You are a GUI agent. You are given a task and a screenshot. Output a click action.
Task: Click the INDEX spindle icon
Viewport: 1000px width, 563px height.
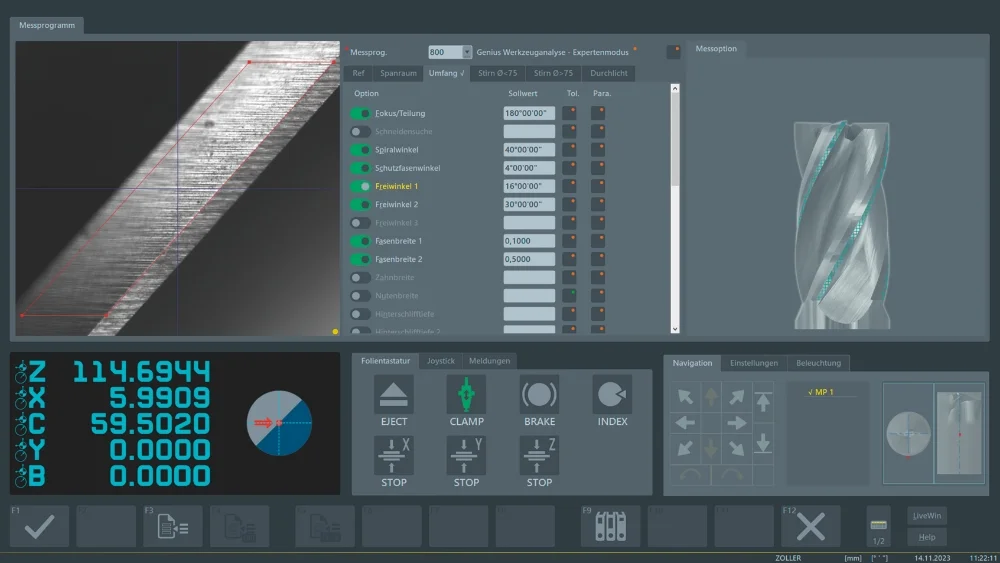pyautogui.click(x=612, y=395)
